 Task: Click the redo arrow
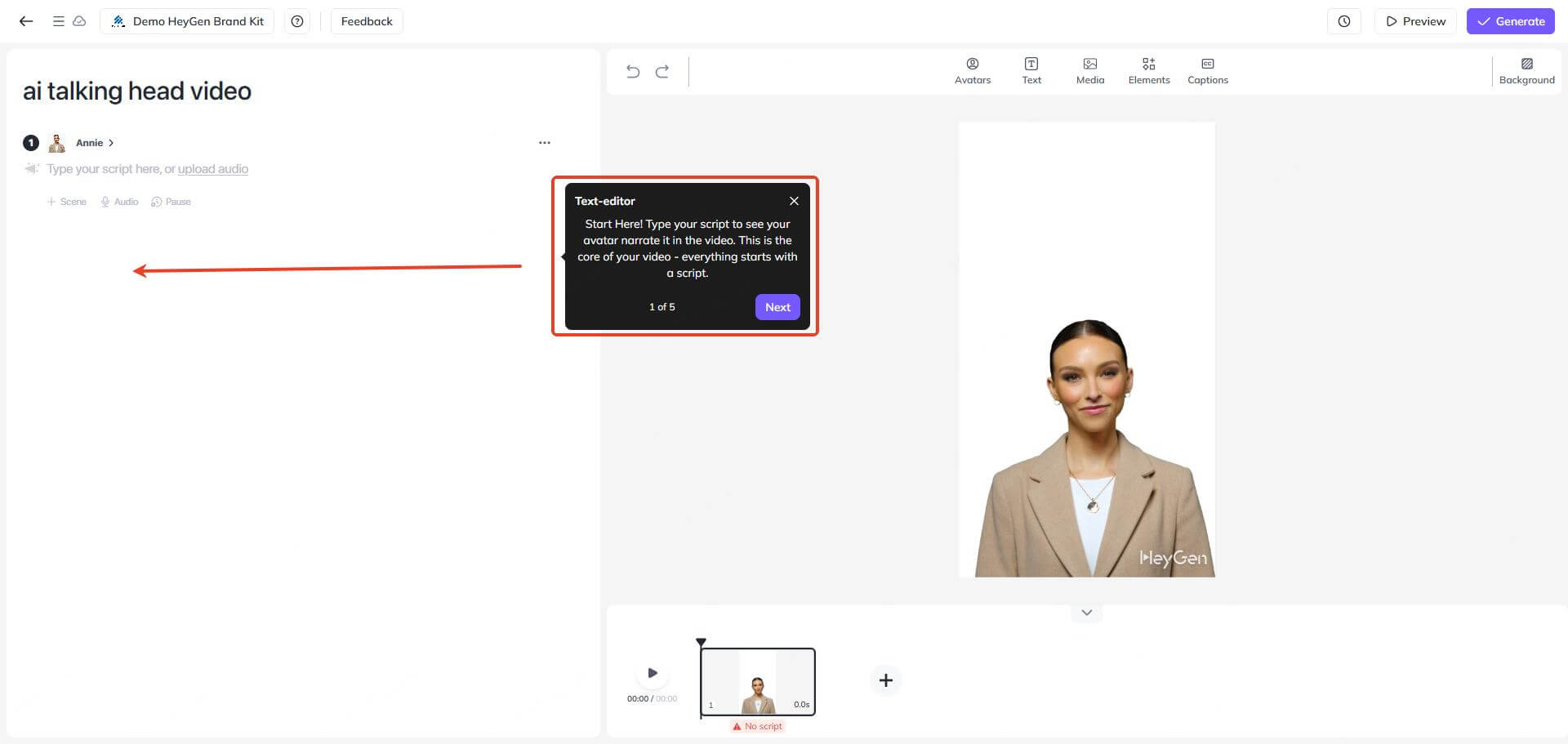(x=662, y=72)
